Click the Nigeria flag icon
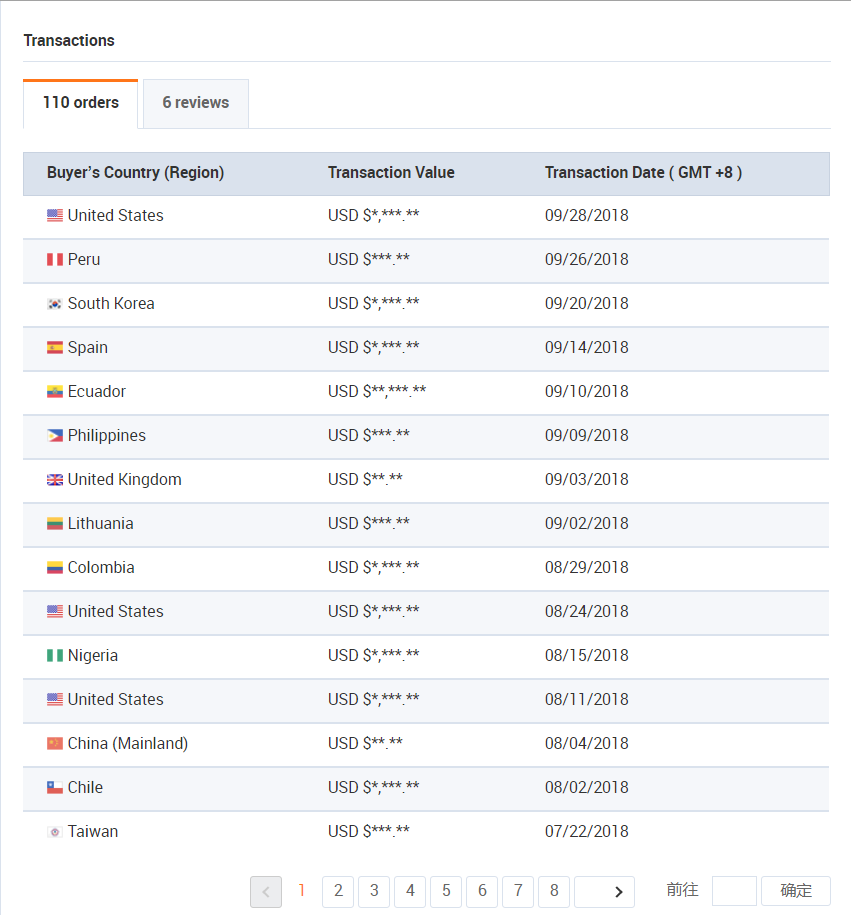 [55, 656]
